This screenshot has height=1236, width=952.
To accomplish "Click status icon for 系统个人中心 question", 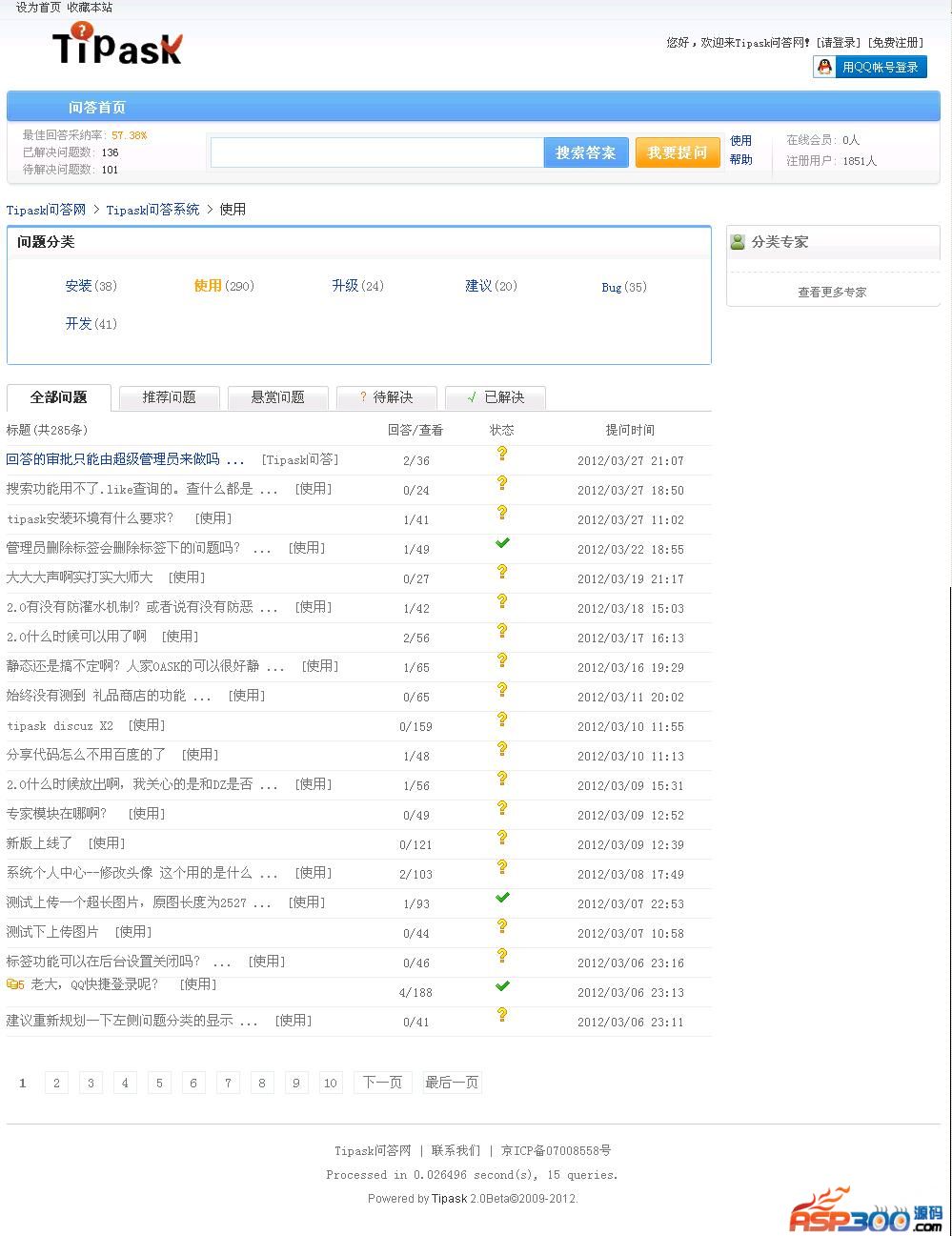I will (x=502, y=867).
